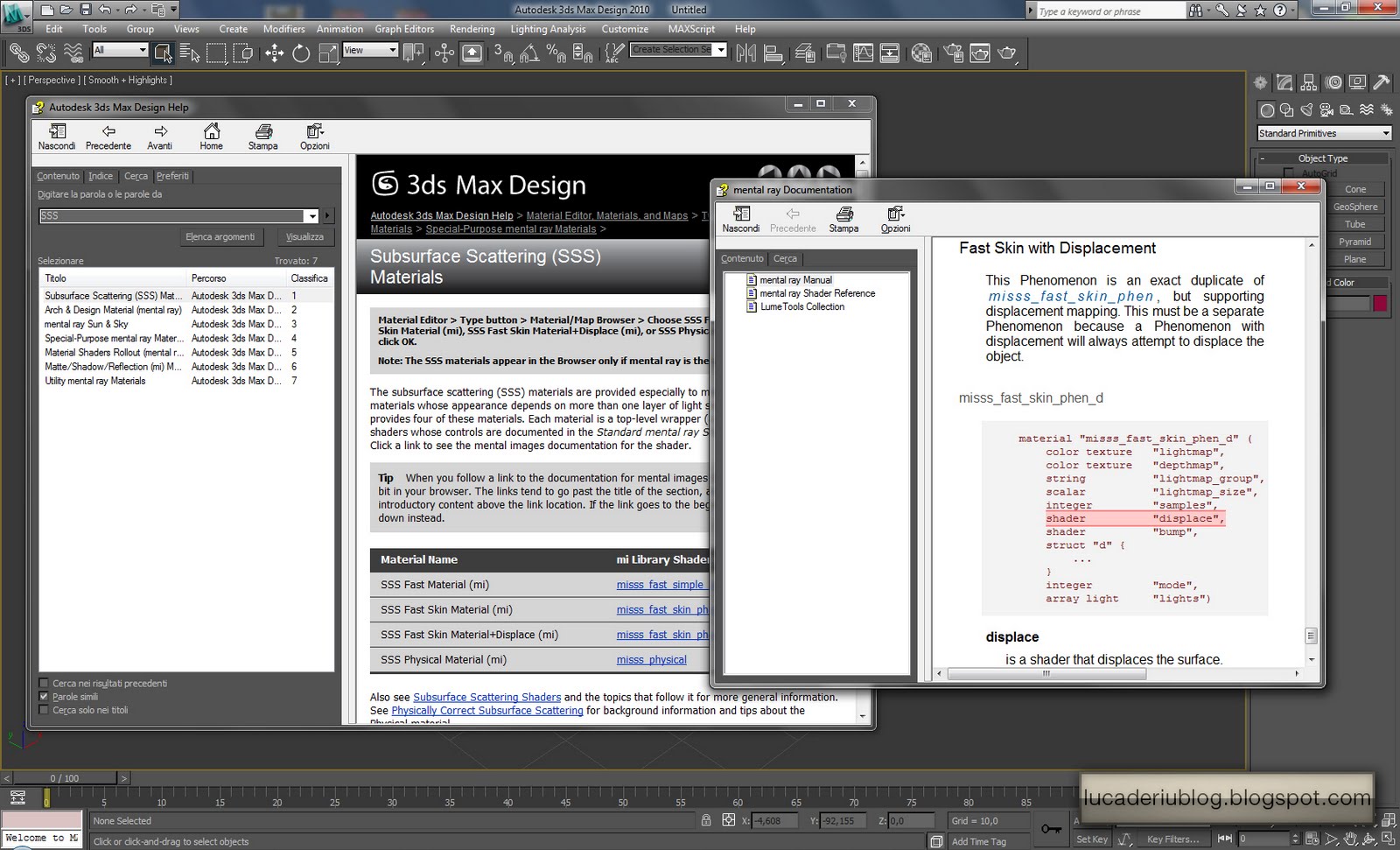Click the Visualizza button
The width and height of the screenshot is (1400, 850).
304,237
